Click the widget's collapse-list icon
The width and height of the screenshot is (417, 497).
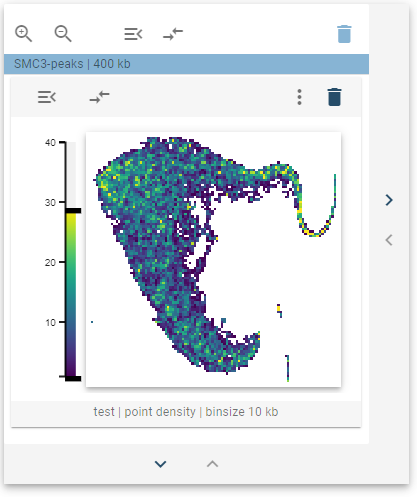[x=47, y=97]
